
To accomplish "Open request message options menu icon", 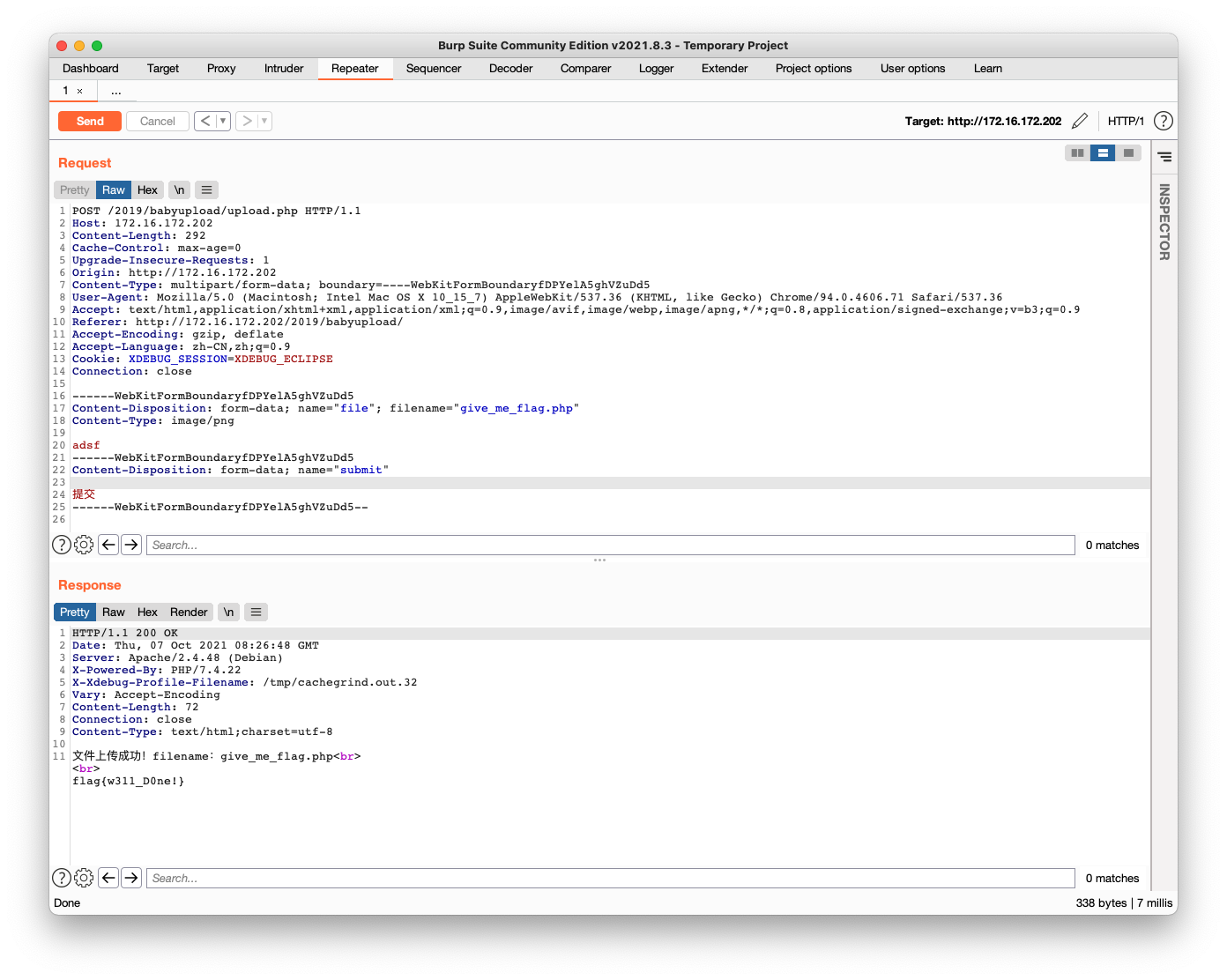I will [x=206, y=189].
